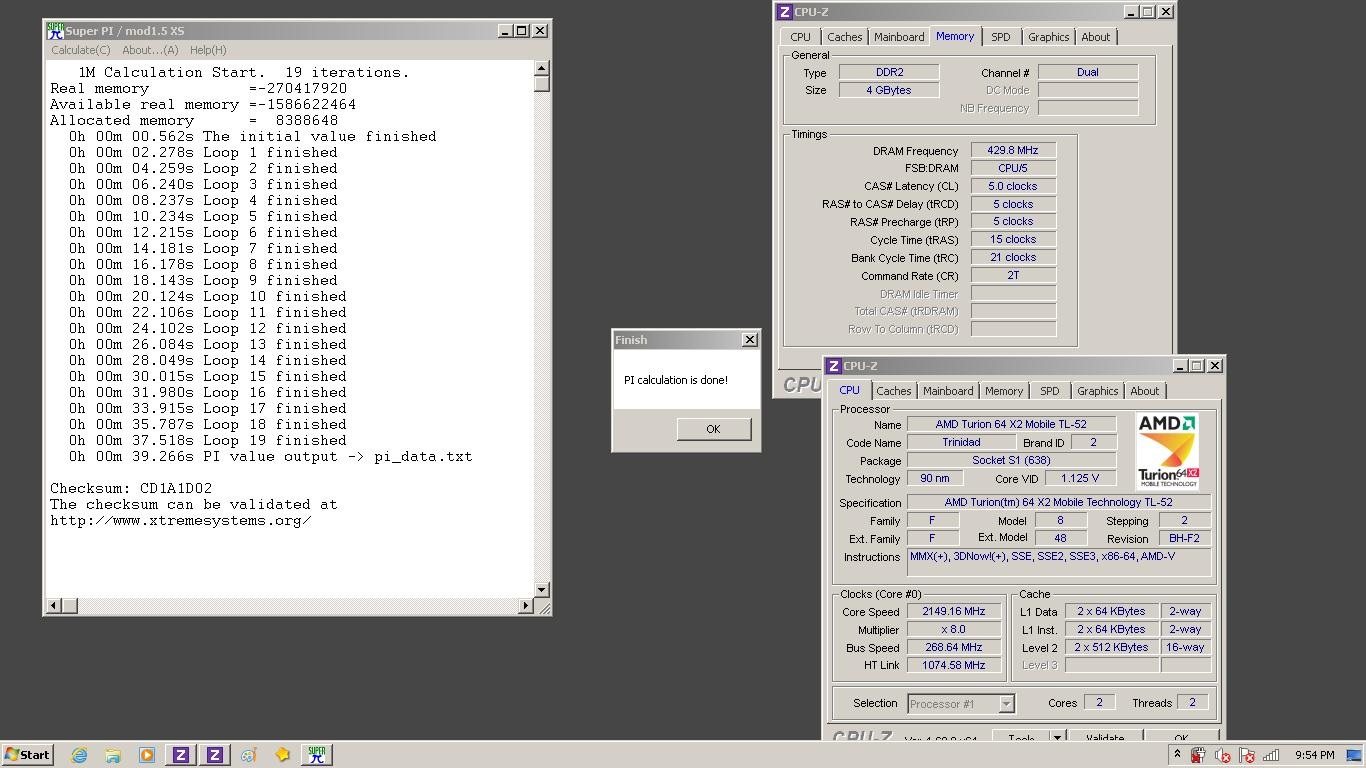1366x768 pixels.
Task: Show hidden system tray icons
Action: click(1177, 755)
